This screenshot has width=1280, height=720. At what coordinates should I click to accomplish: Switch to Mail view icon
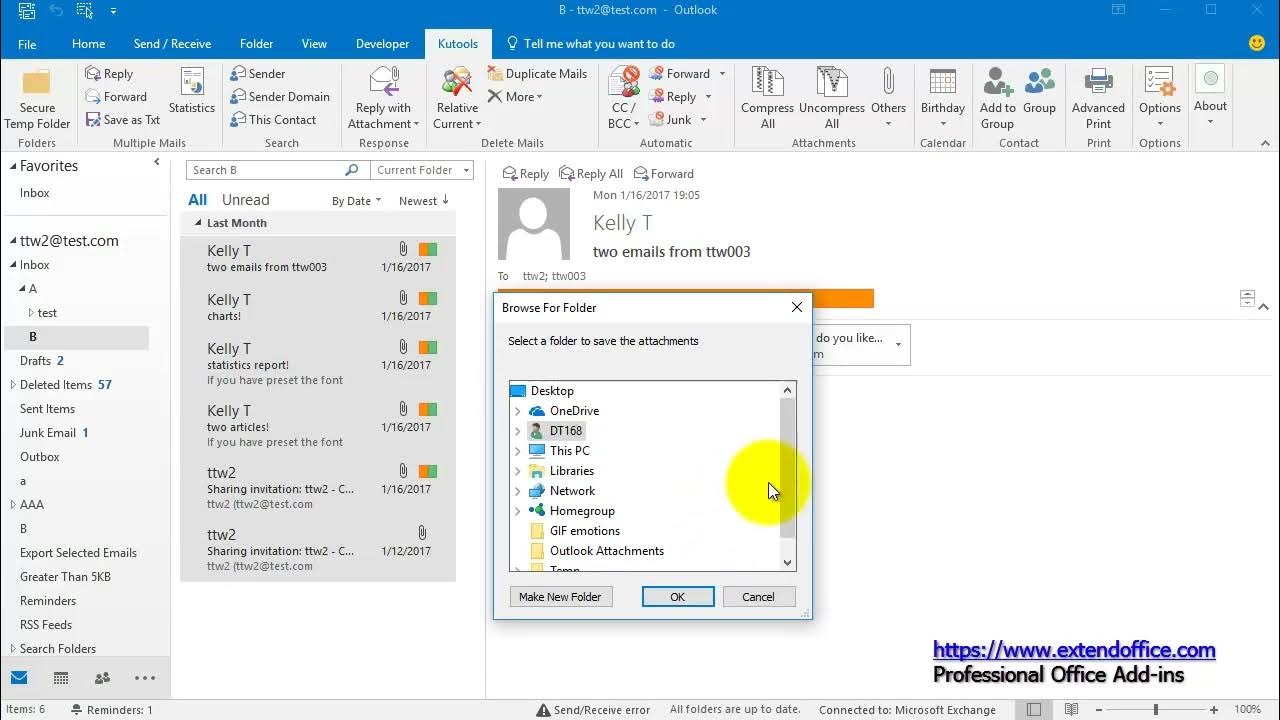pos(19,678)
